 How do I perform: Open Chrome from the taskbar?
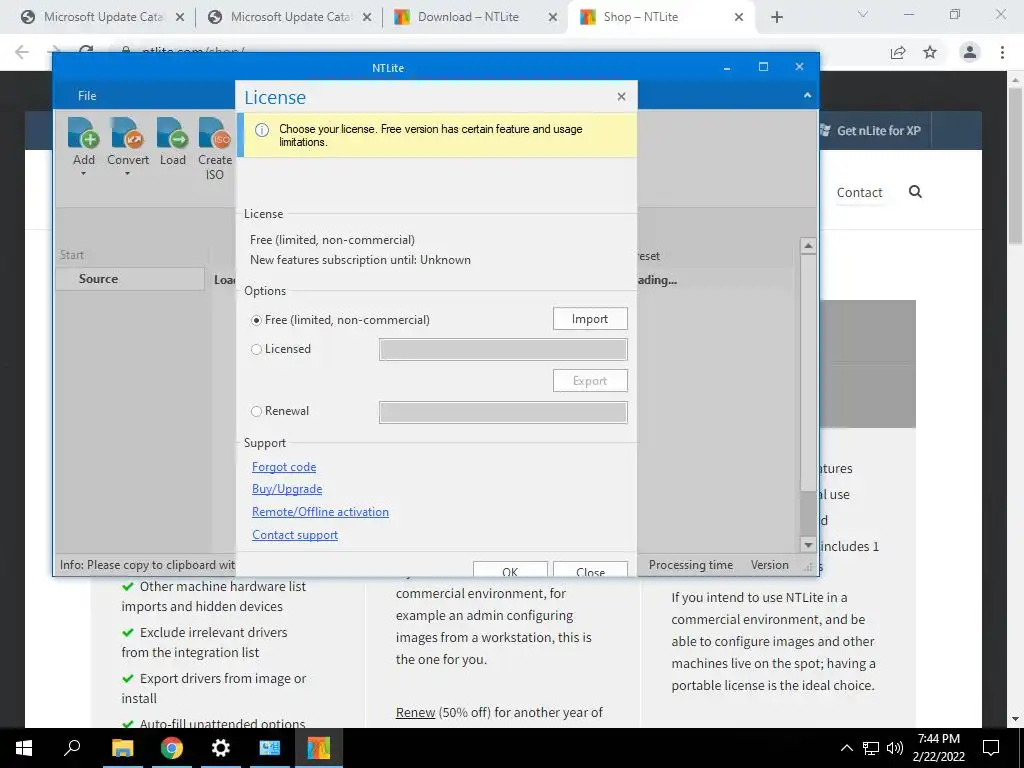pyautogui.click(x=172, y=748)
